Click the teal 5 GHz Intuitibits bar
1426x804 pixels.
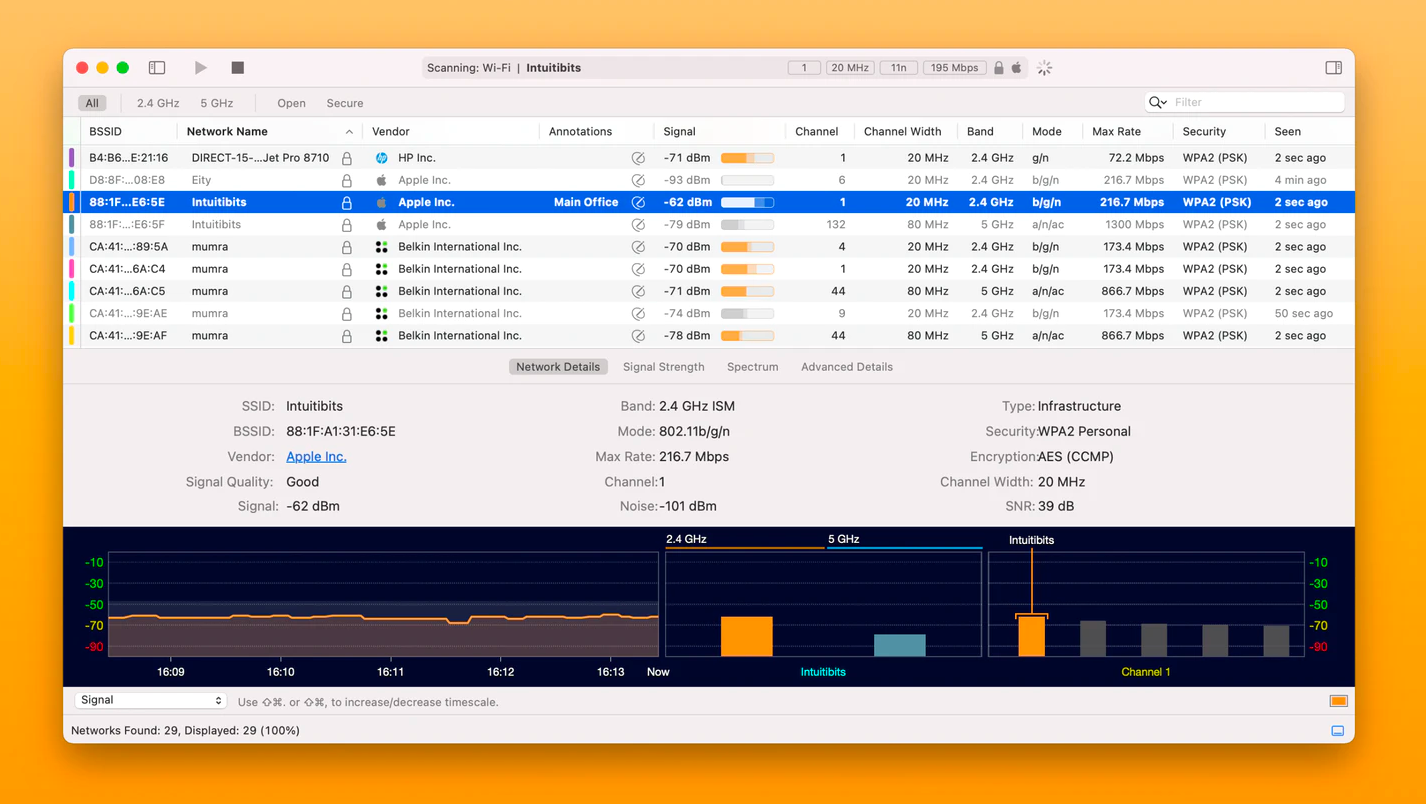tap(900, 645)
